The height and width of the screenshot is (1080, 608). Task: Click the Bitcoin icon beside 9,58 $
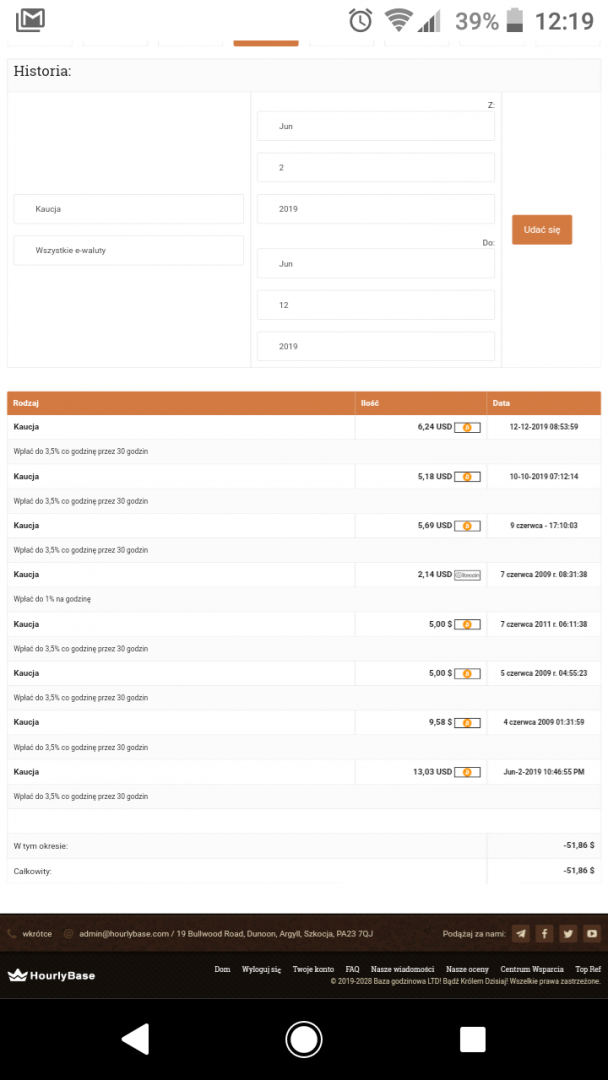point(465,722)
